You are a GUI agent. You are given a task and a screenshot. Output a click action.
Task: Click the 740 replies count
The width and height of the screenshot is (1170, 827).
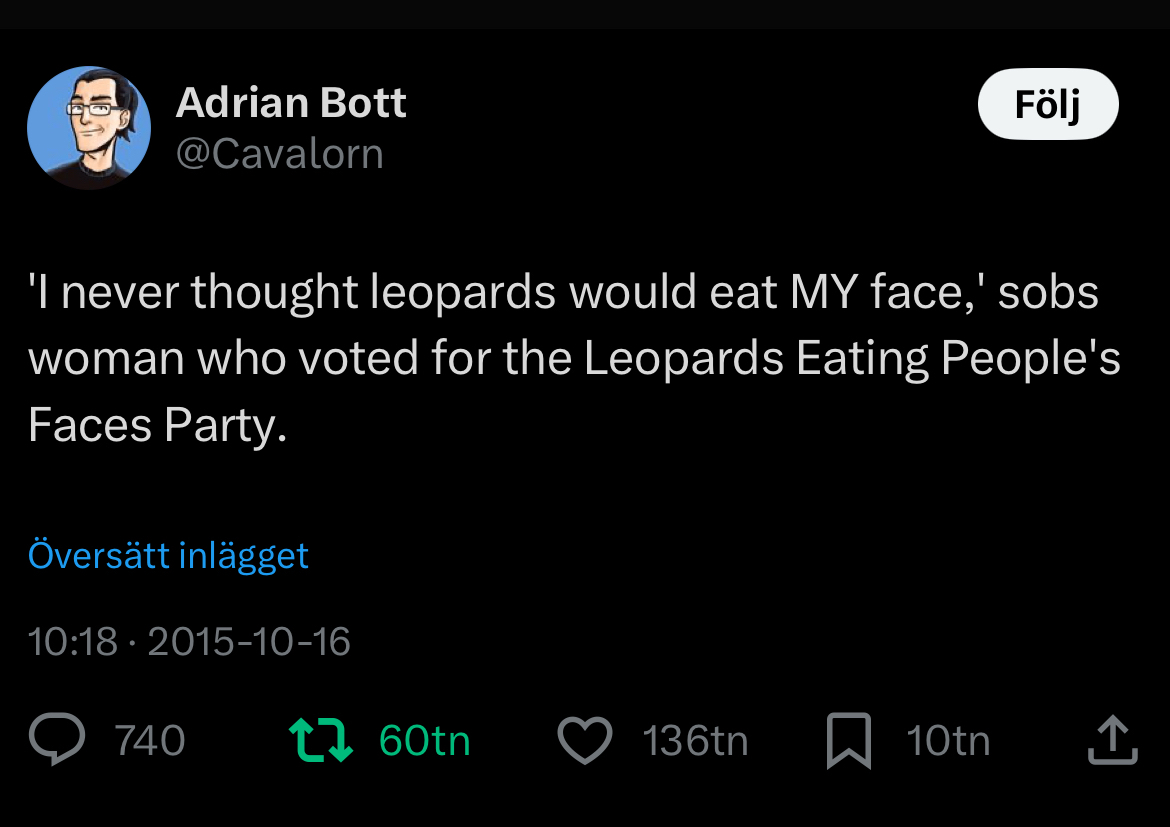[150, 741]
